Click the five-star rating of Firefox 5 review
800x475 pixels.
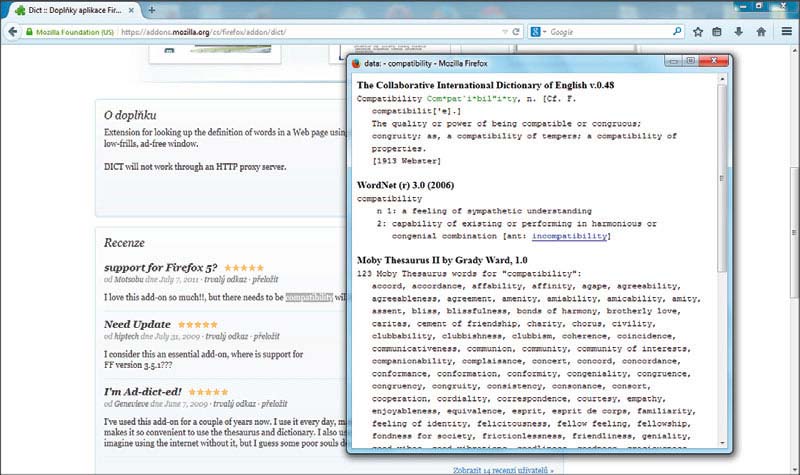(244, 267)
